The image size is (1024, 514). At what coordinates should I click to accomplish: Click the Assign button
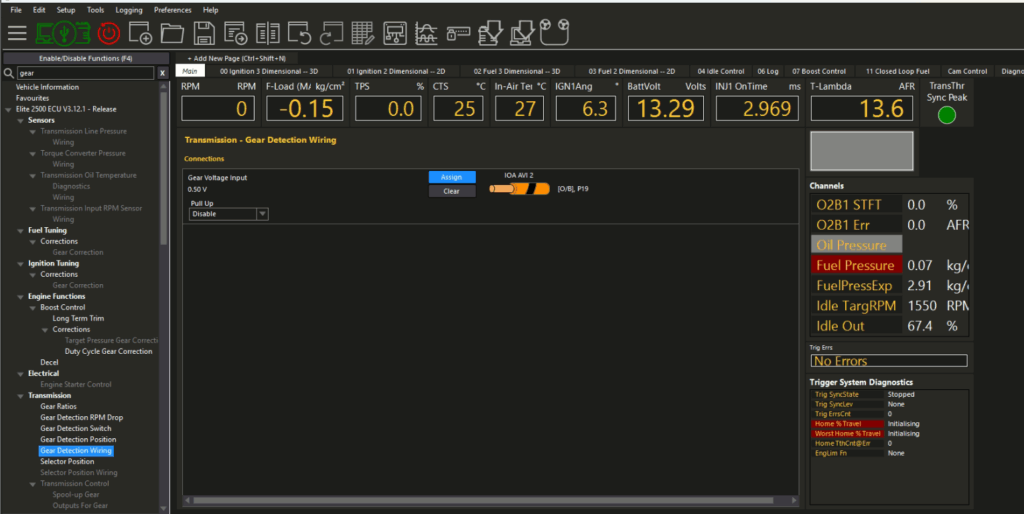[451, 177]
